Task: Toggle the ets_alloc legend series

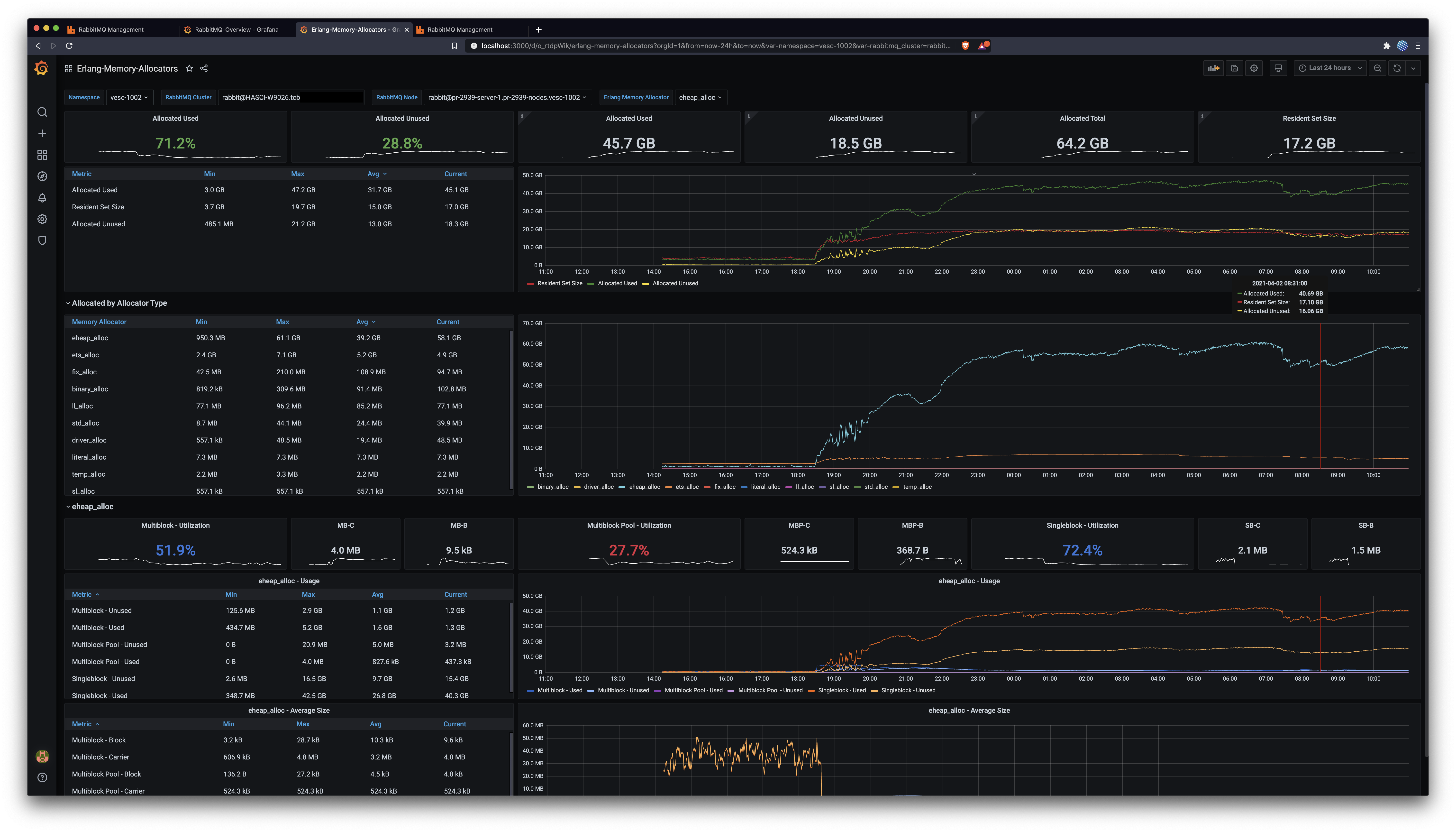Action: 687,487
